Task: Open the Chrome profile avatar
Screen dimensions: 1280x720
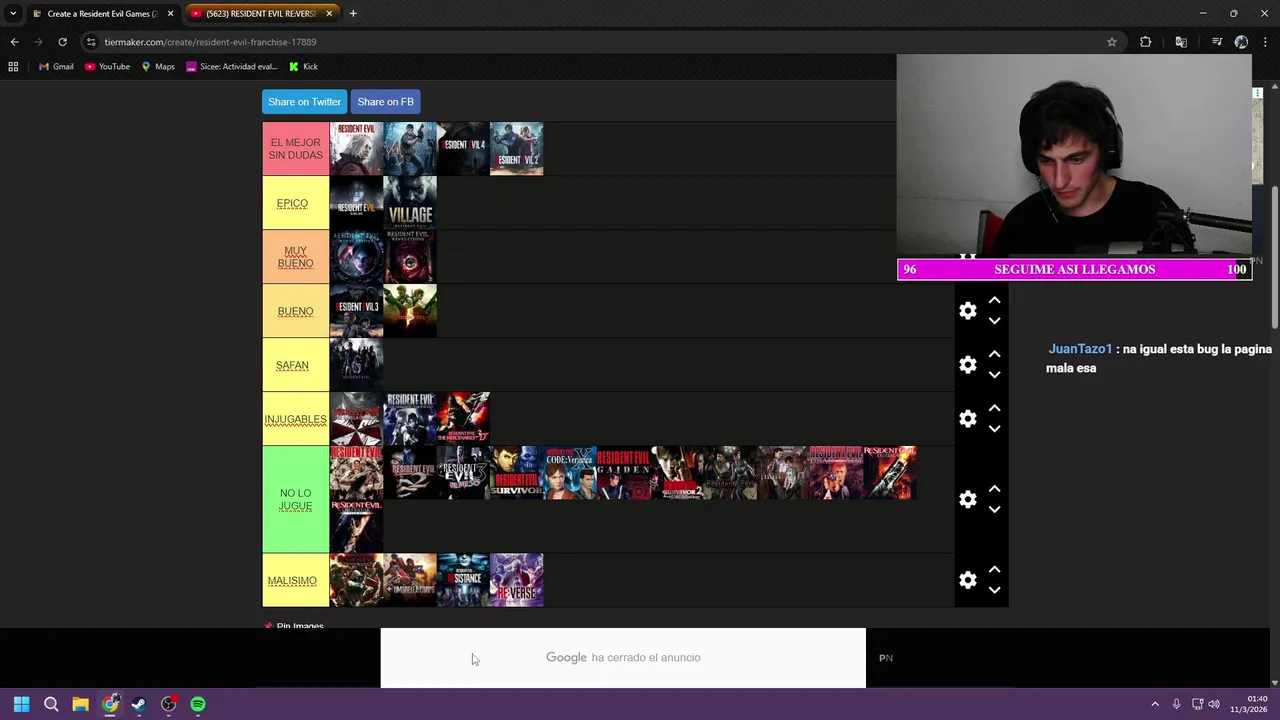Action: point(1241,42)
